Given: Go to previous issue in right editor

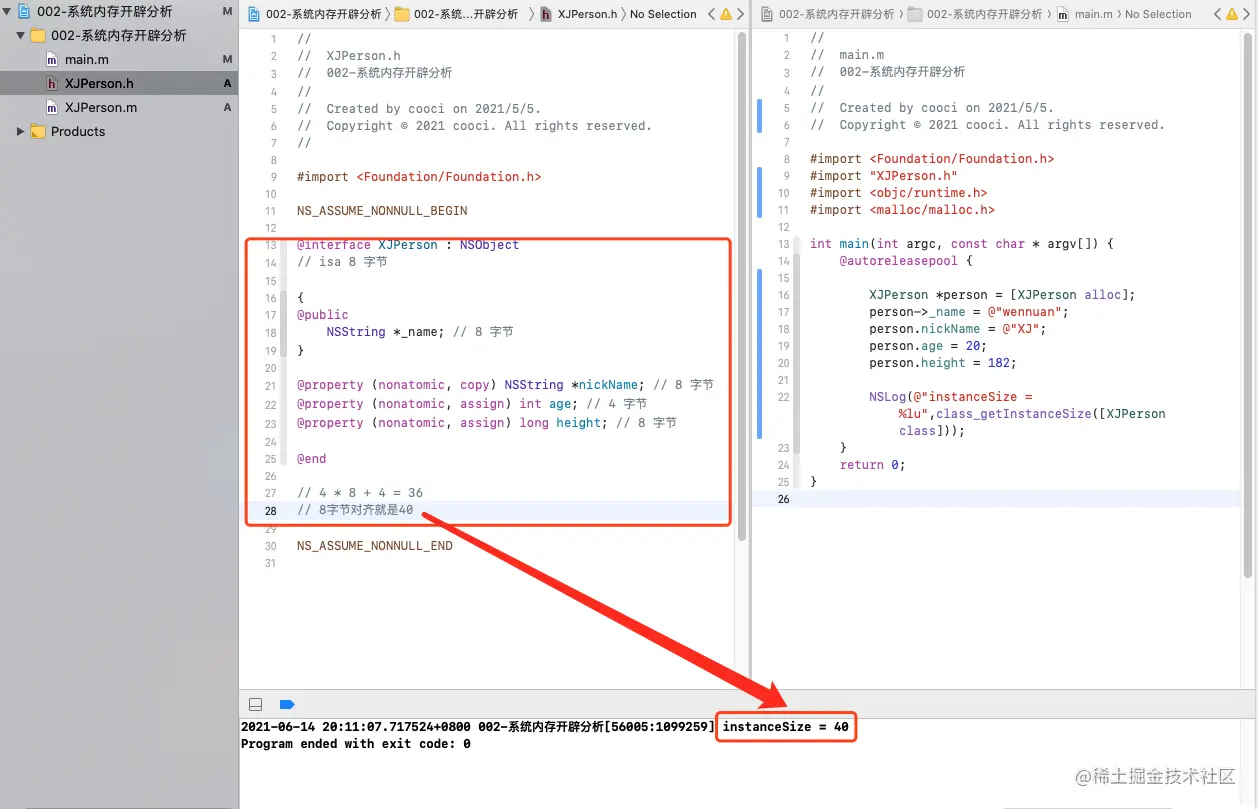Looking at the screenshot, I should [1217, 14].
